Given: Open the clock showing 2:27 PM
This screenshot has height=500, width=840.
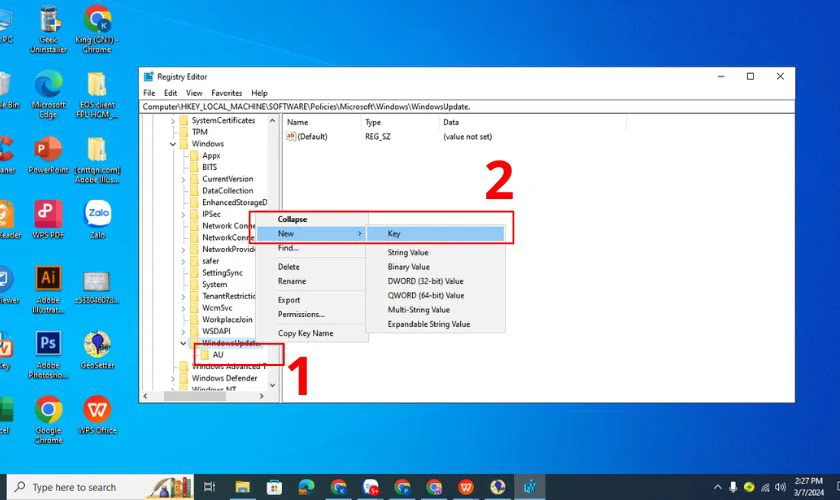Looking at the screenshot, I should coord(808,487).
